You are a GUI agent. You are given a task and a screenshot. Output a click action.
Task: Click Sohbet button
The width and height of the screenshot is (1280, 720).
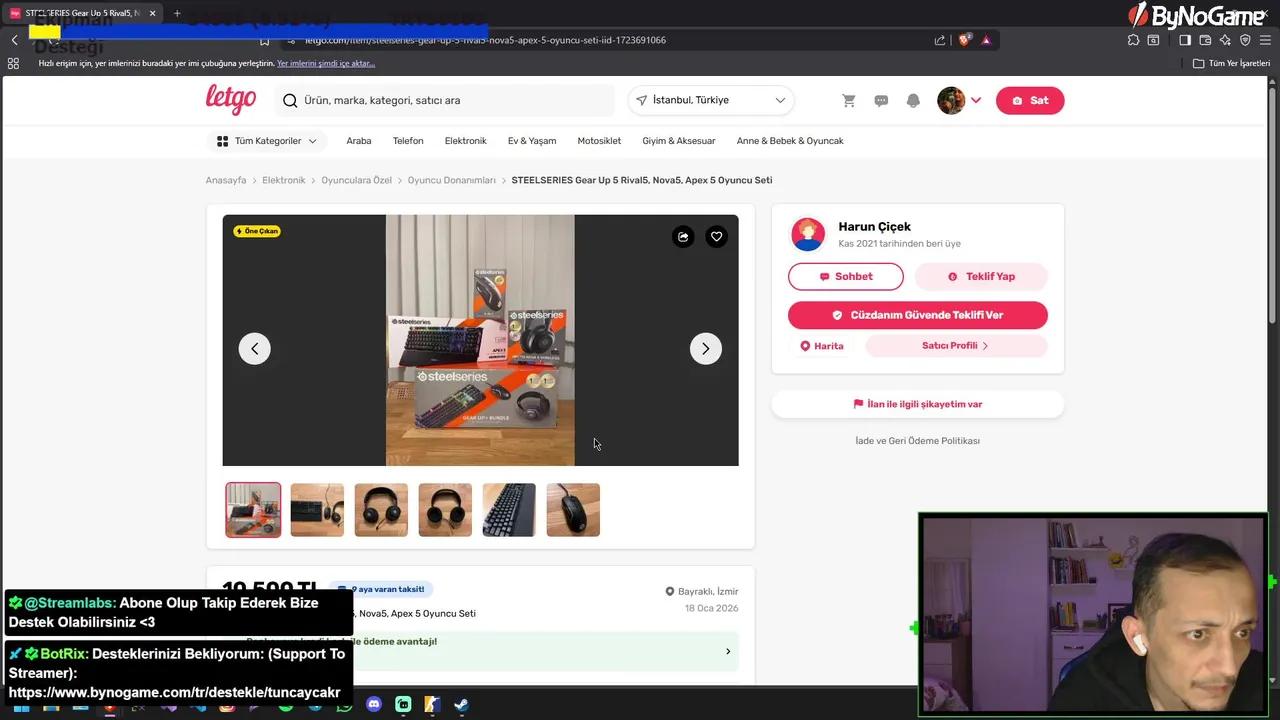(846, 276)
